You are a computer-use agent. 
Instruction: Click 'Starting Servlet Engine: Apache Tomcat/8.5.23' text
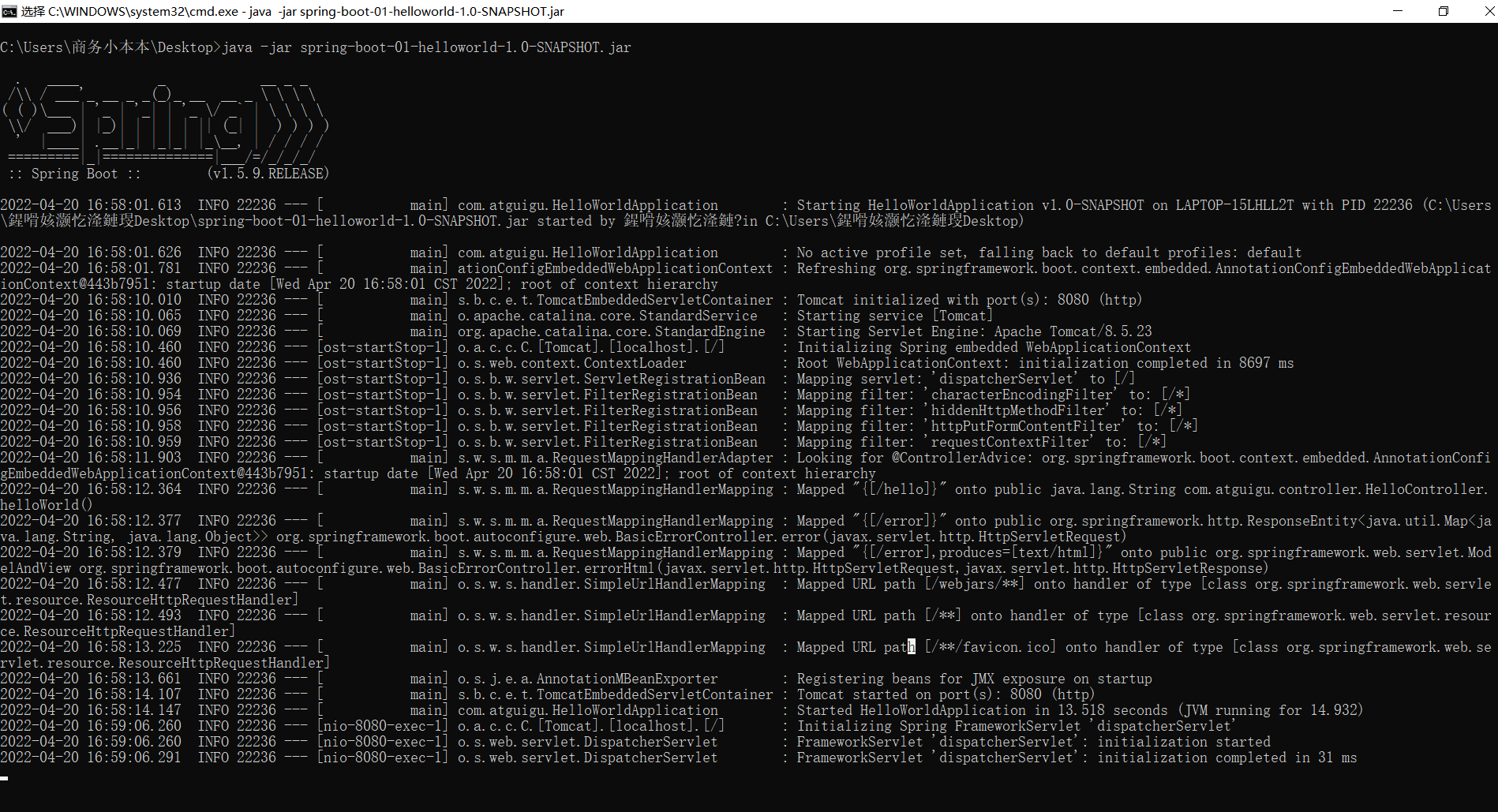975,331
